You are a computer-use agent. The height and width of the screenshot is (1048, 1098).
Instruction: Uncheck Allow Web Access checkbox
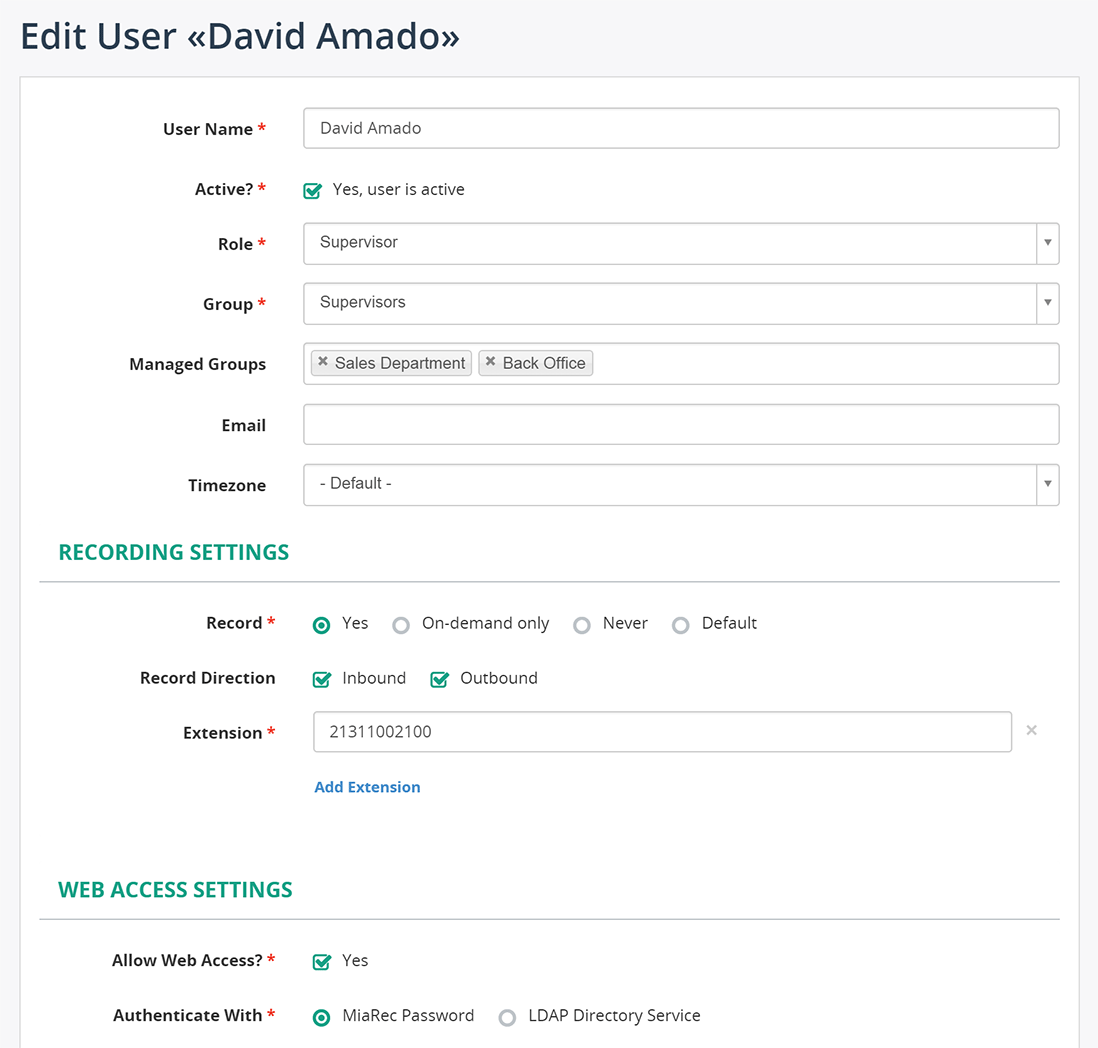click(x=322, y=961)
